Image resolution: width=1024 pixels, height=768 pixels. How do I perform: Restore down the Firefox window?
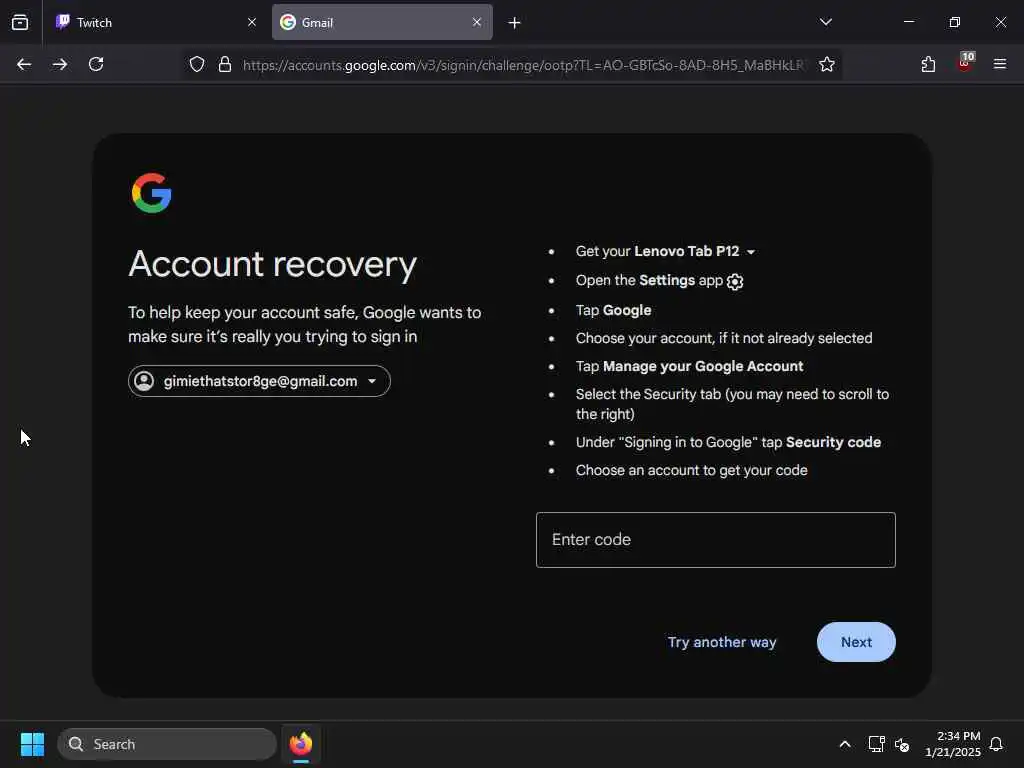[955, 22]
